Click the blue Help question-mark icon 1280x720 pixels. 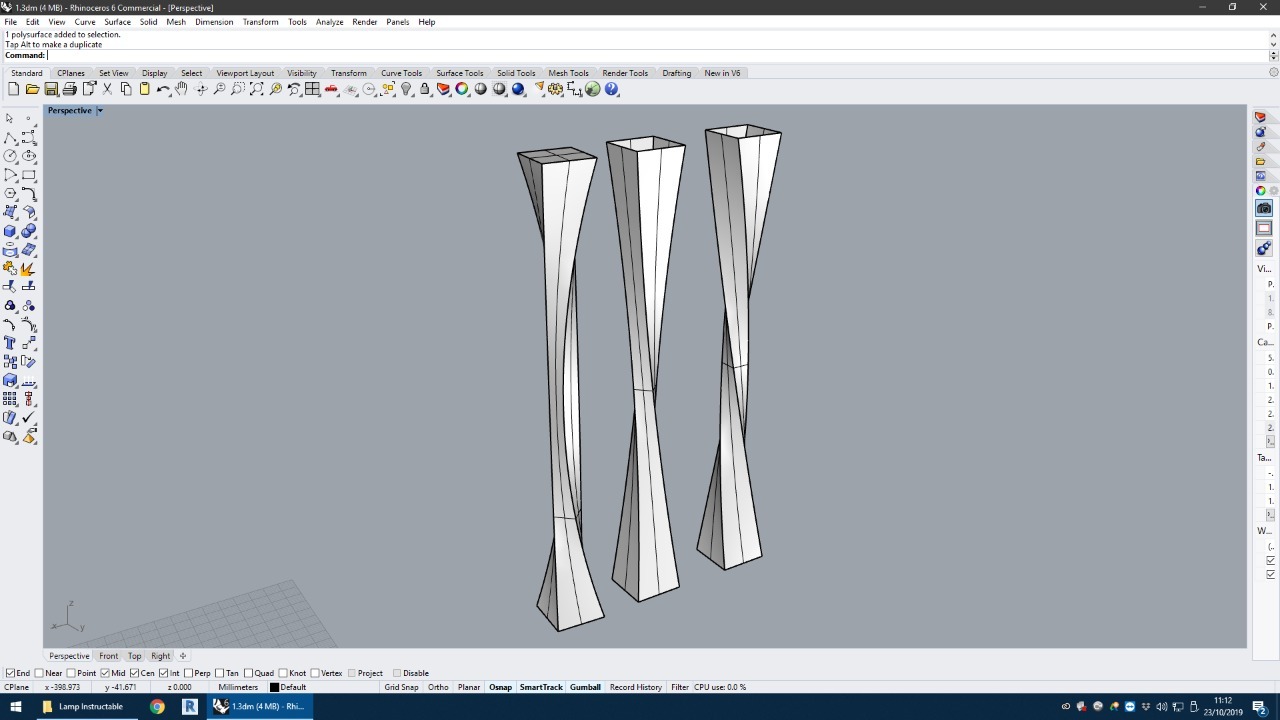[x=612, y=89]
